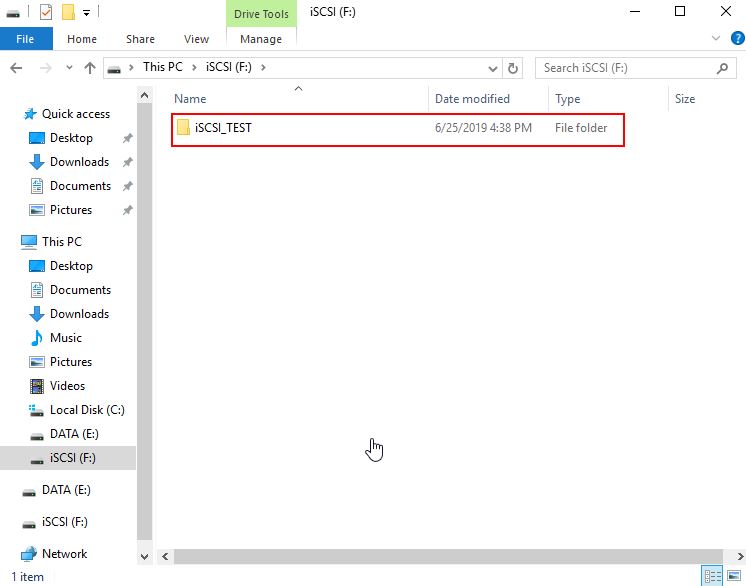Open the Help question mark icon
This screenshot has width=746, height=586.
pos(737,38)
